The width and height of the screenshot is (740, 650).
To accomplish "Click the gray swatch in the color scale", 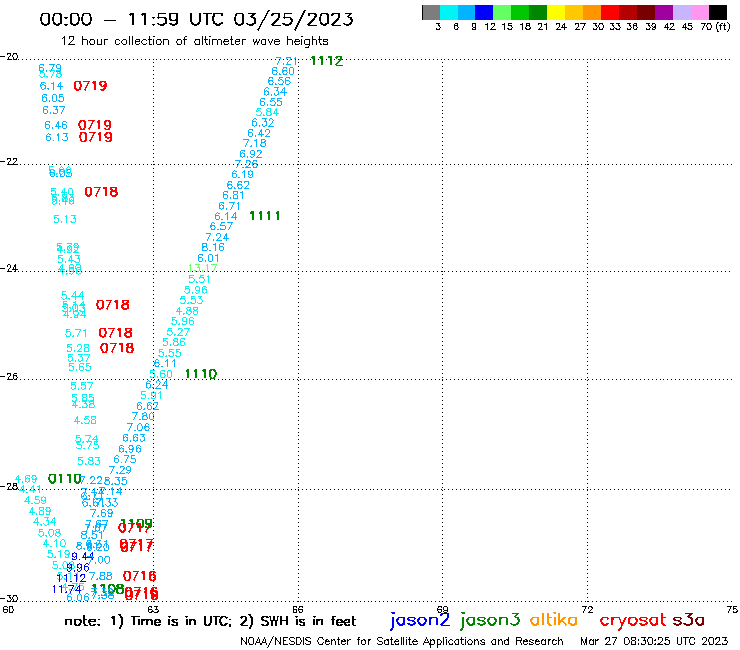I will coord(431,12).
